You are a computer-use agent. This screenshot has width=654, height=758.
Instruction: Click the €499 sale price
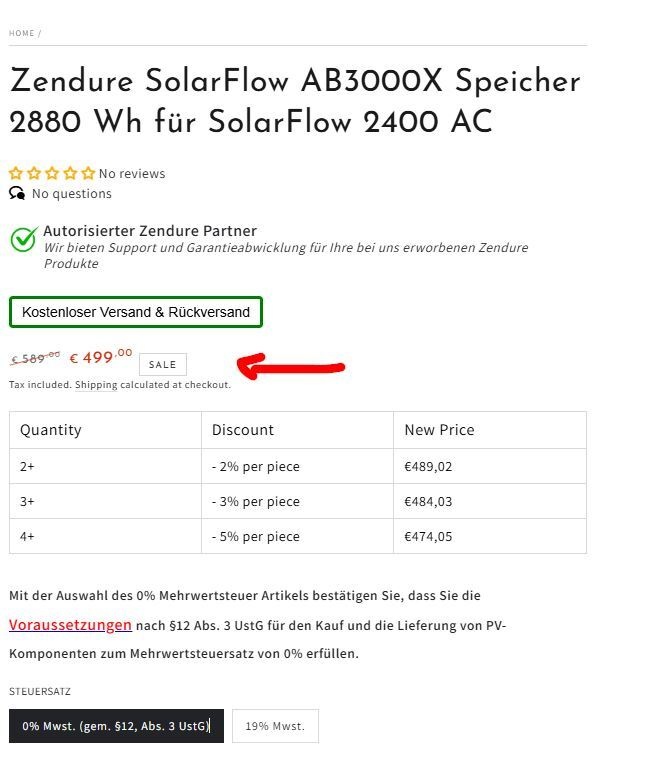[100, 357]
